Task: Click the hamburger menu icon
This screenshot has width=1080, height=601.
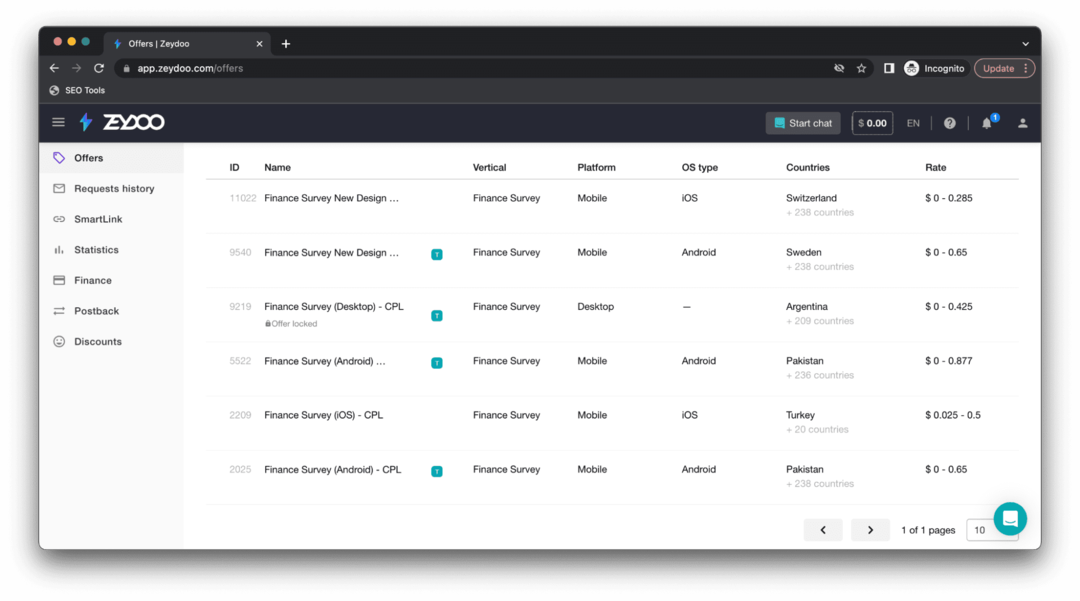Action: tap(58, 123)
